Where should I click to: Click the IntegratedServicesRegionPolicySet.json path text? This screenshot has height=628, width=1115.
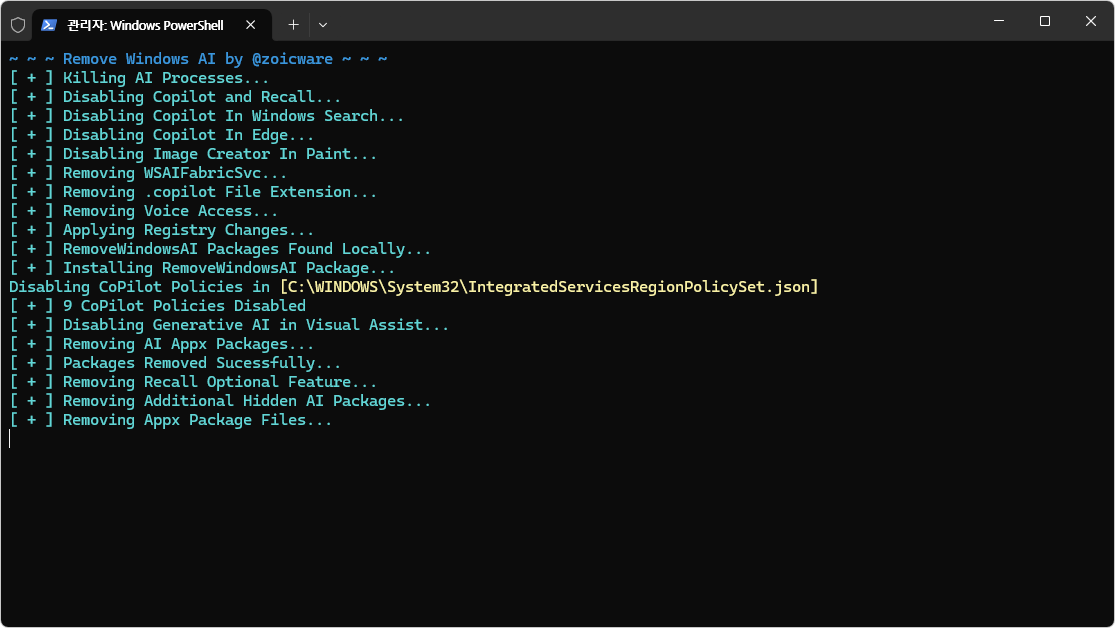coord(549,287)
